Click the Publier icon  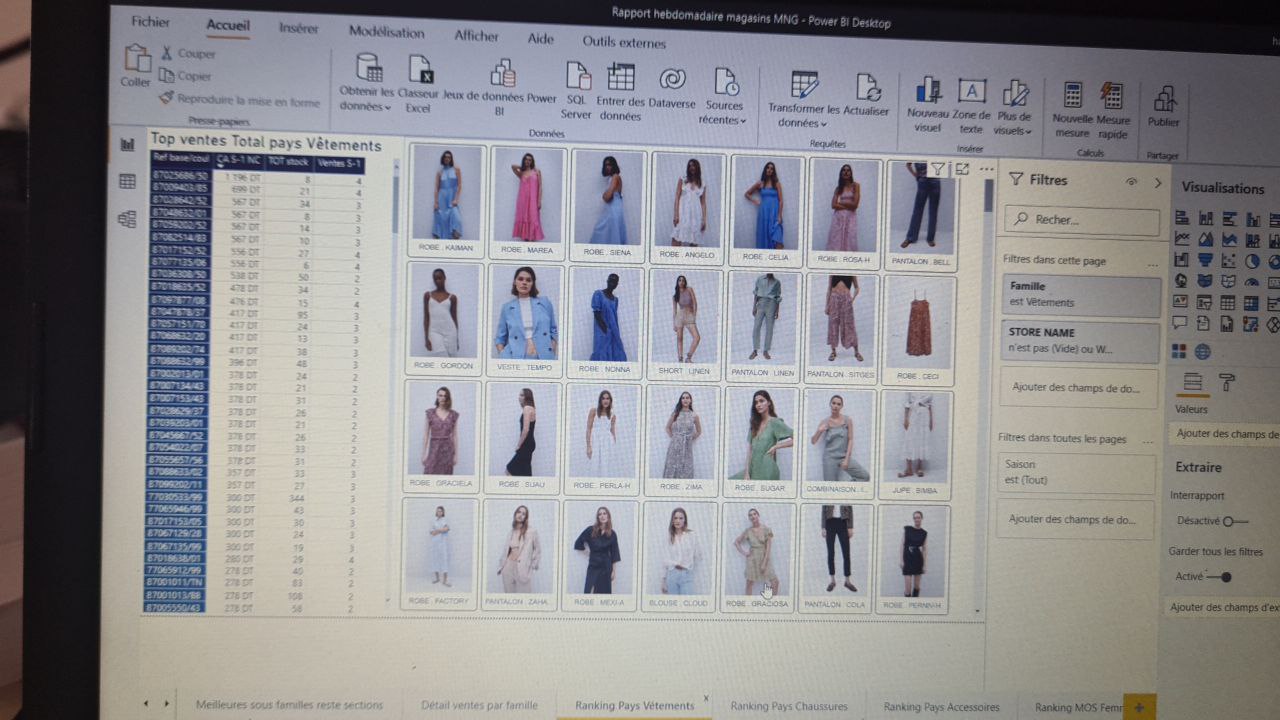pos(1164,98)
